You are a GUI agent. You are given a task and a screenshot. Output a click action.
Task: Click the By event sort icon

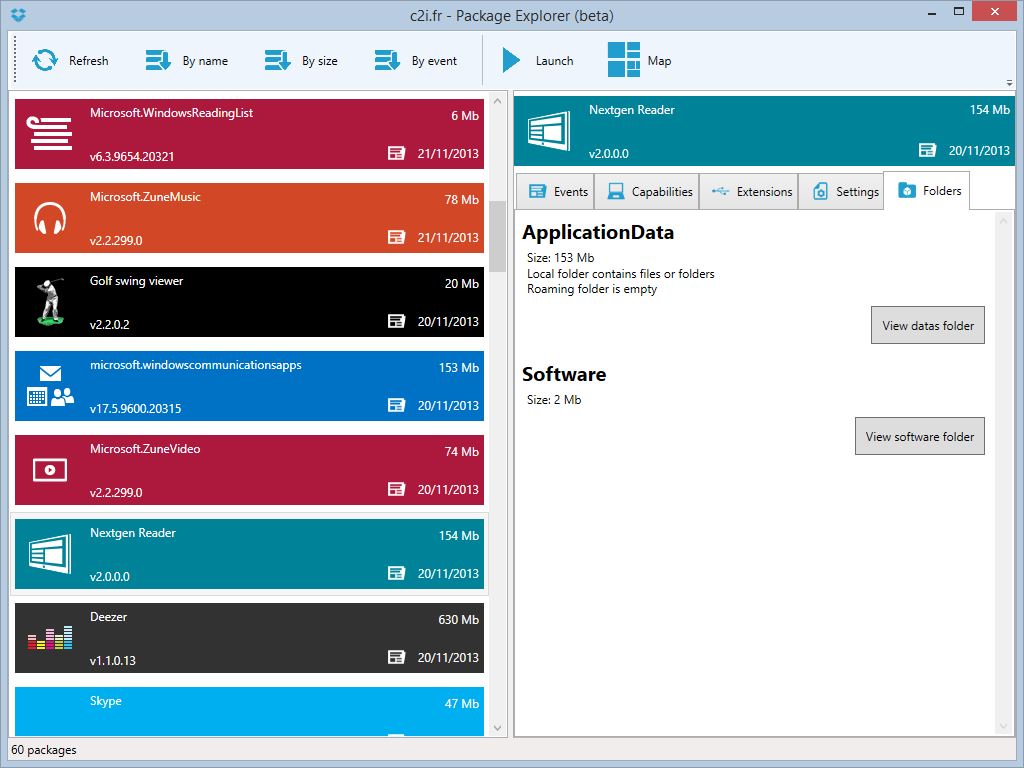click(387, 60)
